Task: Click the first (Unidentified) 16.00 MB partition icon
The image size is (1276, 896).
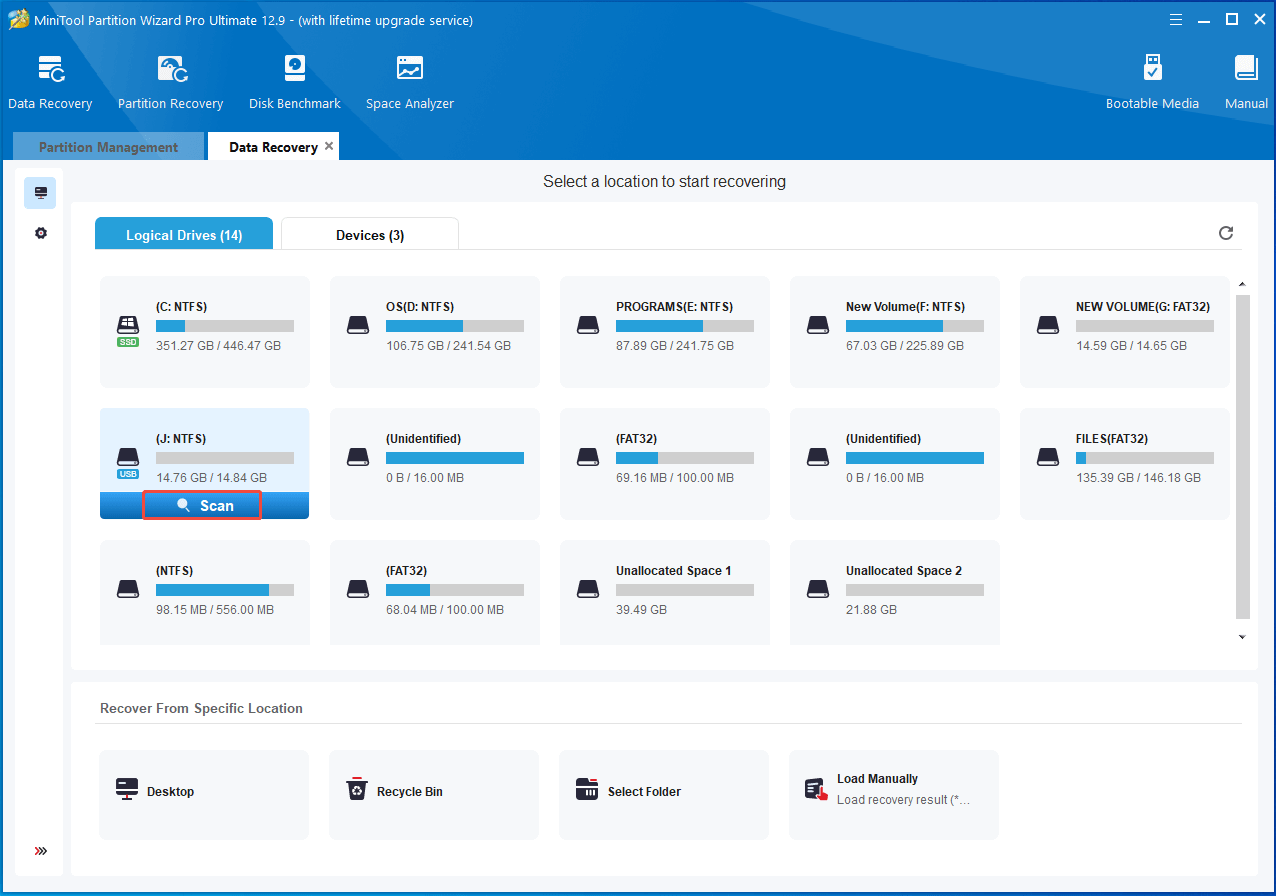Action: pyautogui.click(x=358, y=457)
